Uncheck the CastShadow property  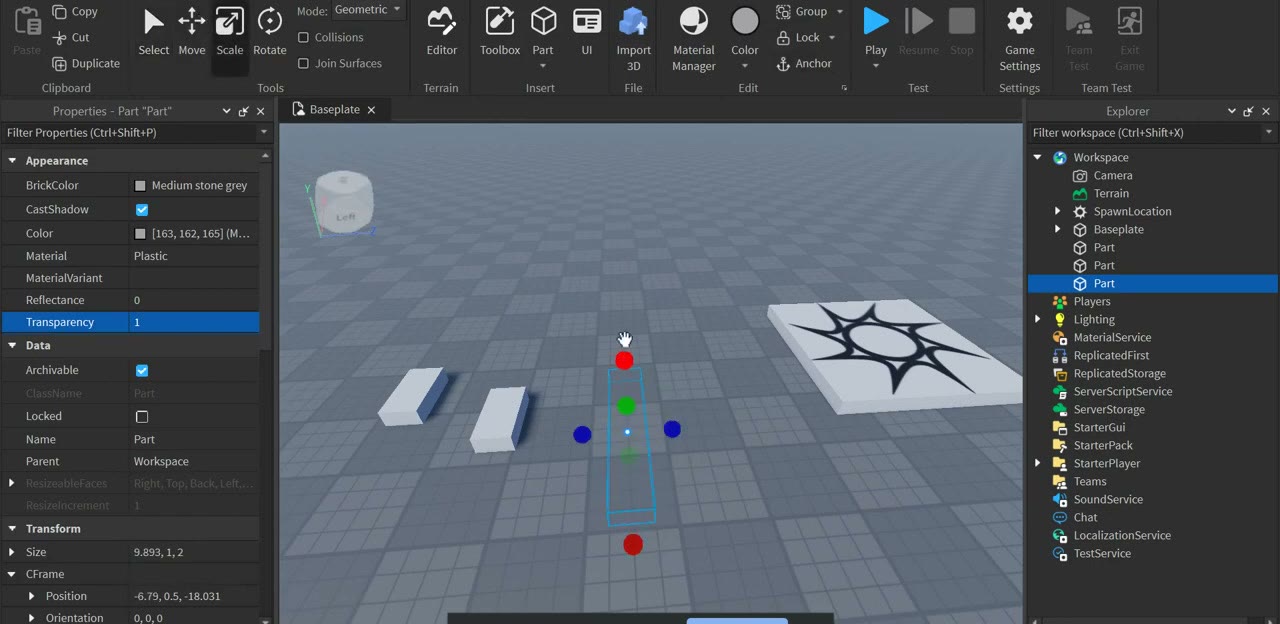(142, 210)
